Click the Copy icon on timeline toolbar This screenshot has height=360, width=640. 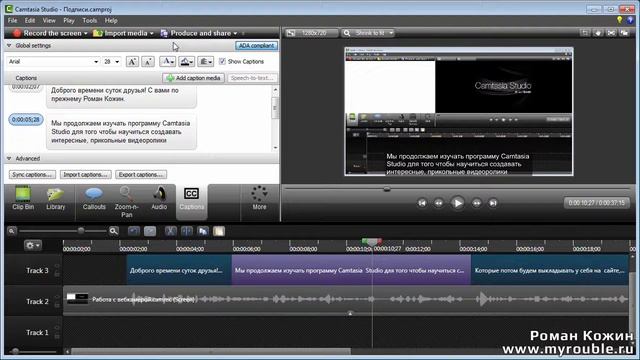203,231
